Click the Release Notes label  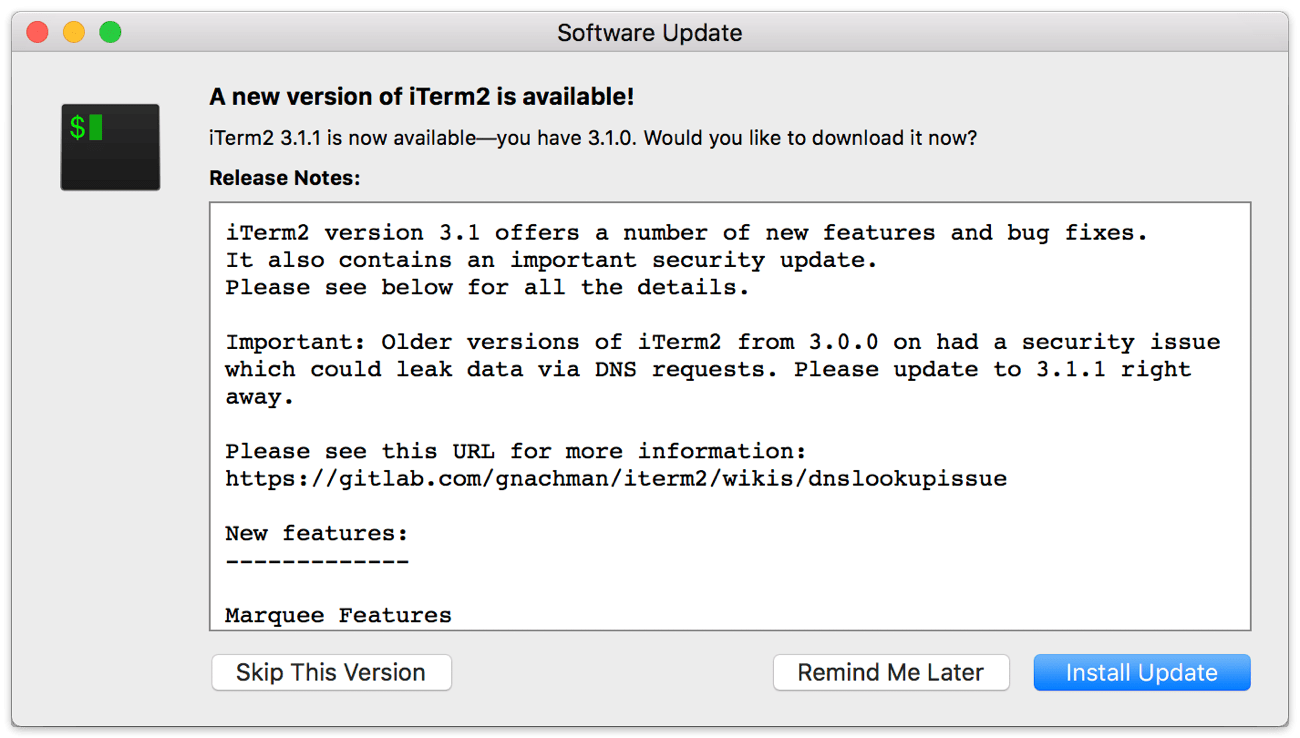[284, 179]
